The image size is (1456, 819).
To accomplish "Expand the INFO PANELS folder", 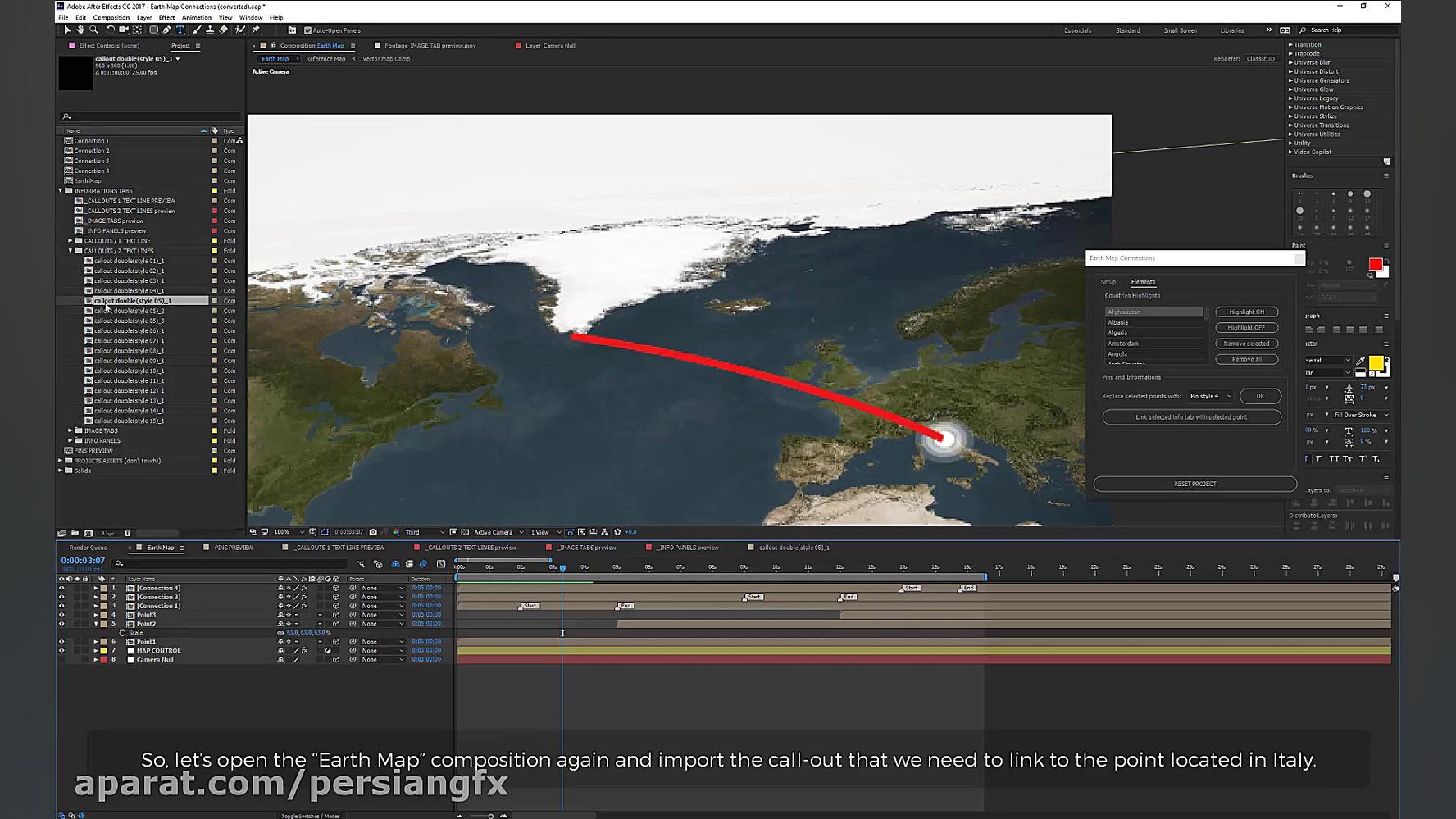I will click(71, 441).
